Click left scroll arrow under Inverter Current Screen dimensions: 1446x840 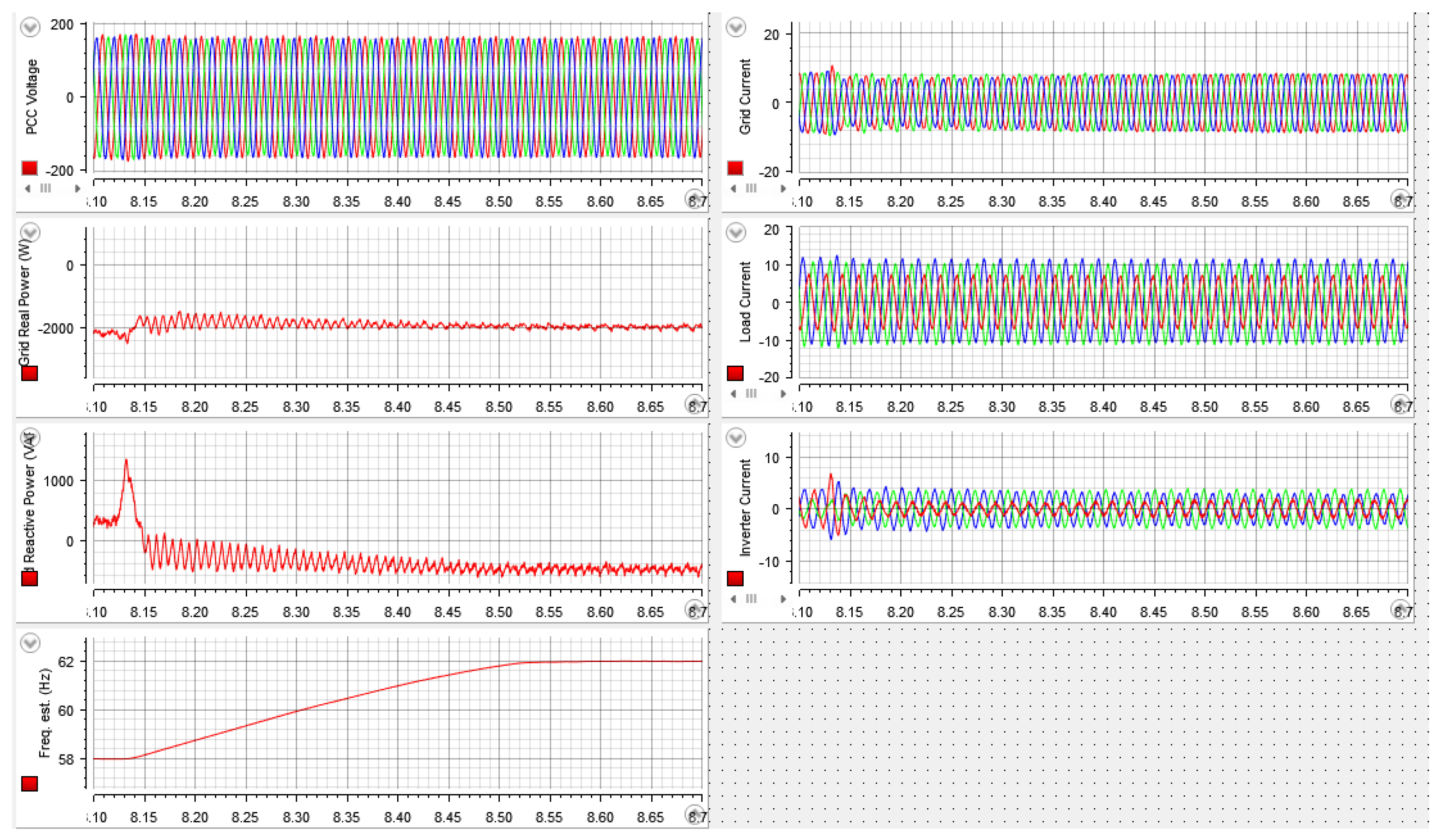click(733, 598)
